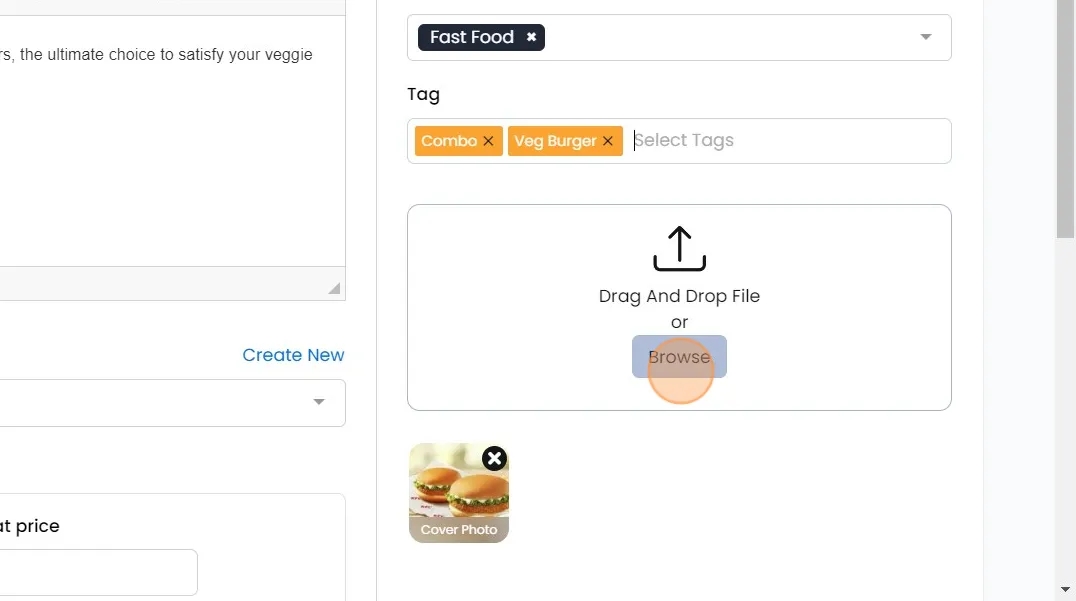
Task: Click the Veg Burger tag label
Action: click(x=555, y=141)
